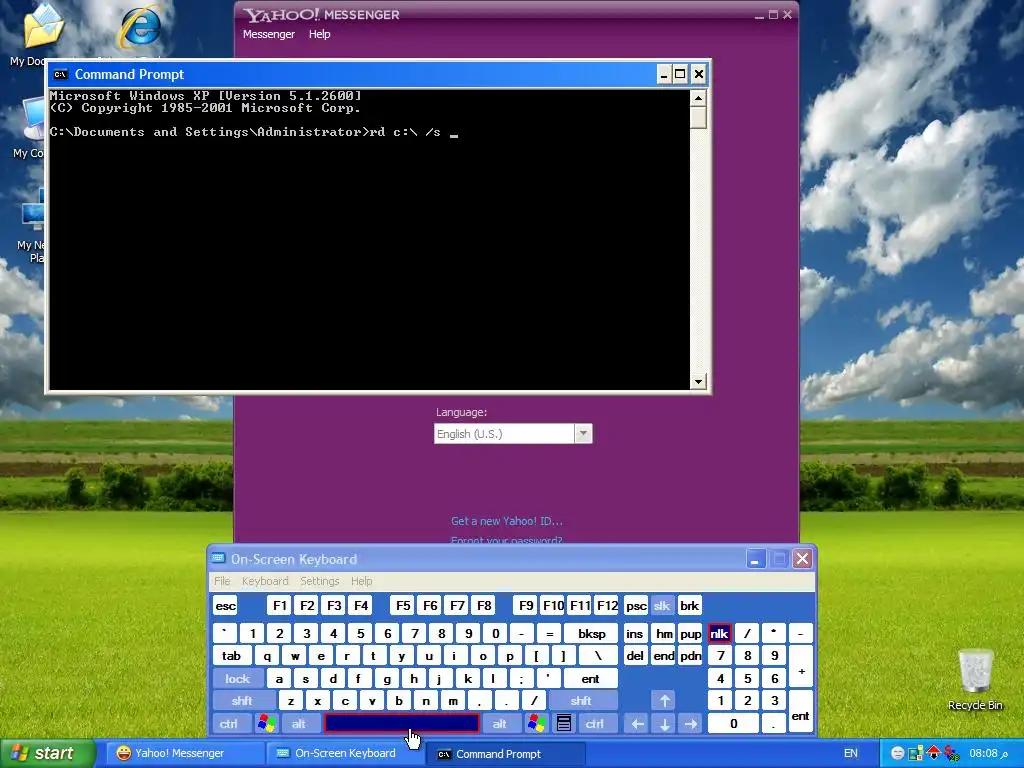
Task: Click inside the Command Prompt console area
Action: (x=370, y=240)
